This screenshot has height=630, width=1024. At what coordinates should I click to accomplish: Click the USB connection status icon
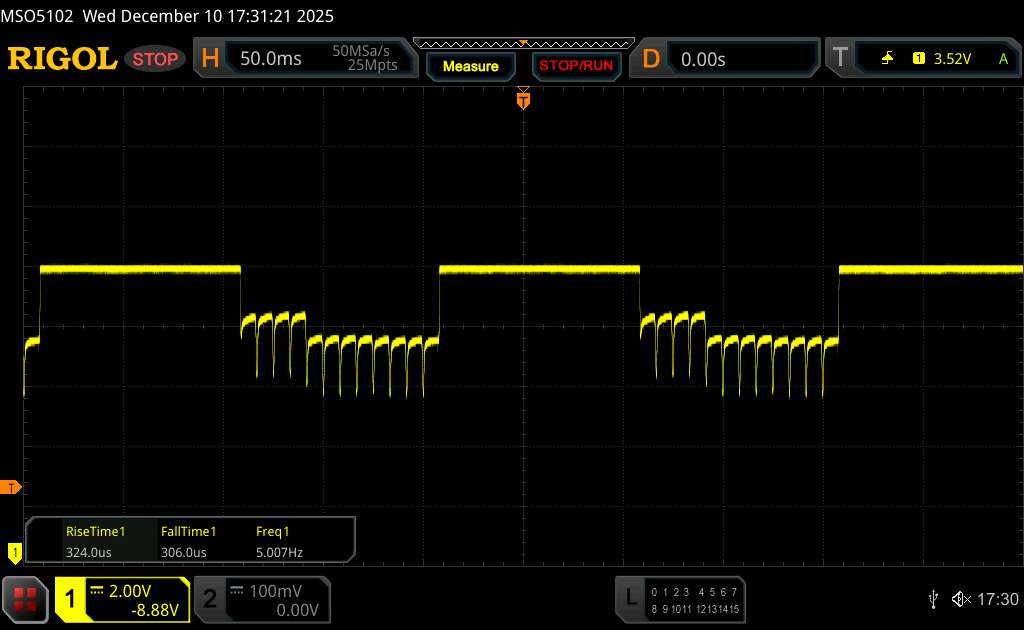933,598
